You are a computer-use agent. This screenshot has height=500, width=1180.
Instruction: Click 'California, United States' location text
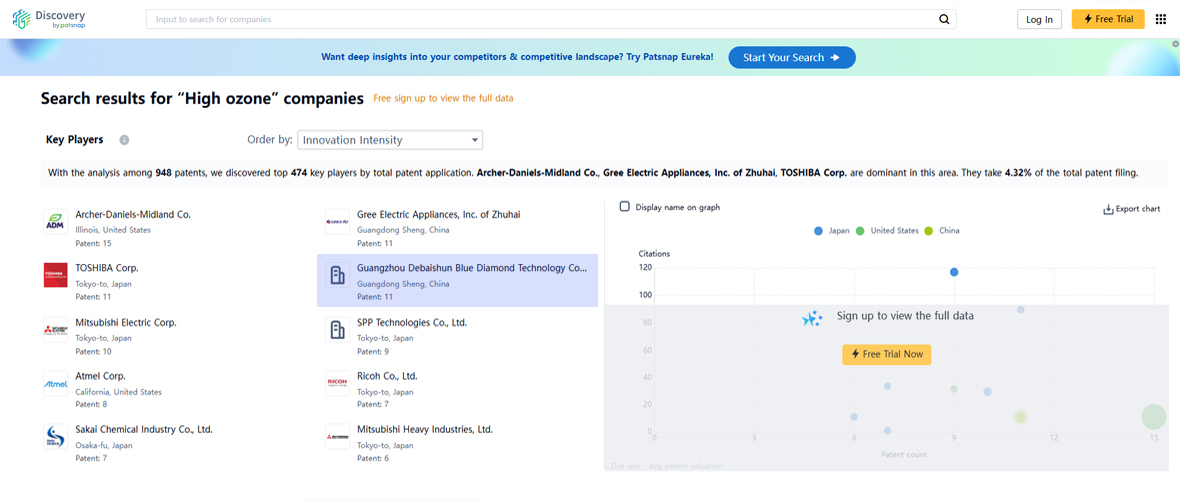[118, 392]
